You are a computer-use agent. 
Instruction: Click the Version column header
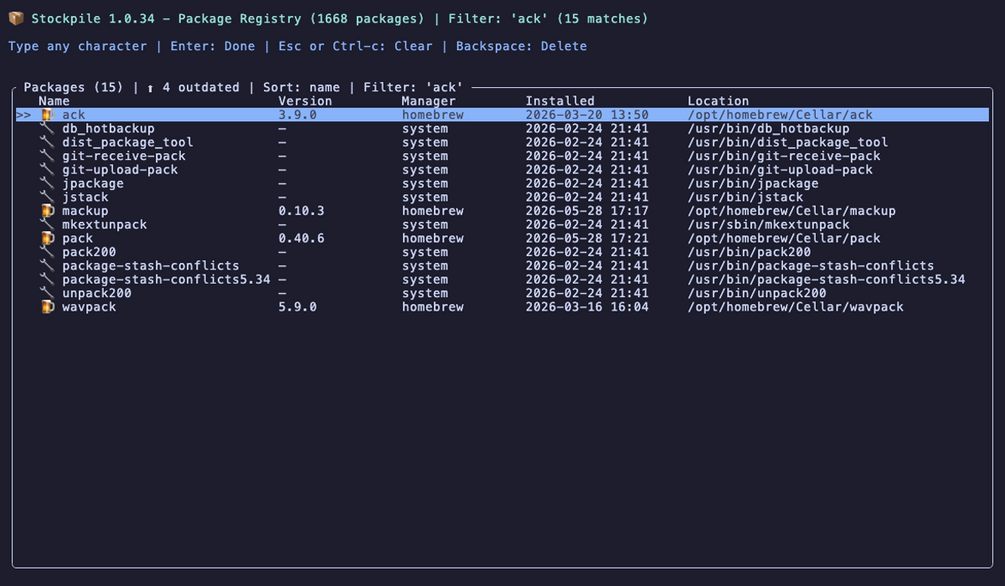pos(305,101)
